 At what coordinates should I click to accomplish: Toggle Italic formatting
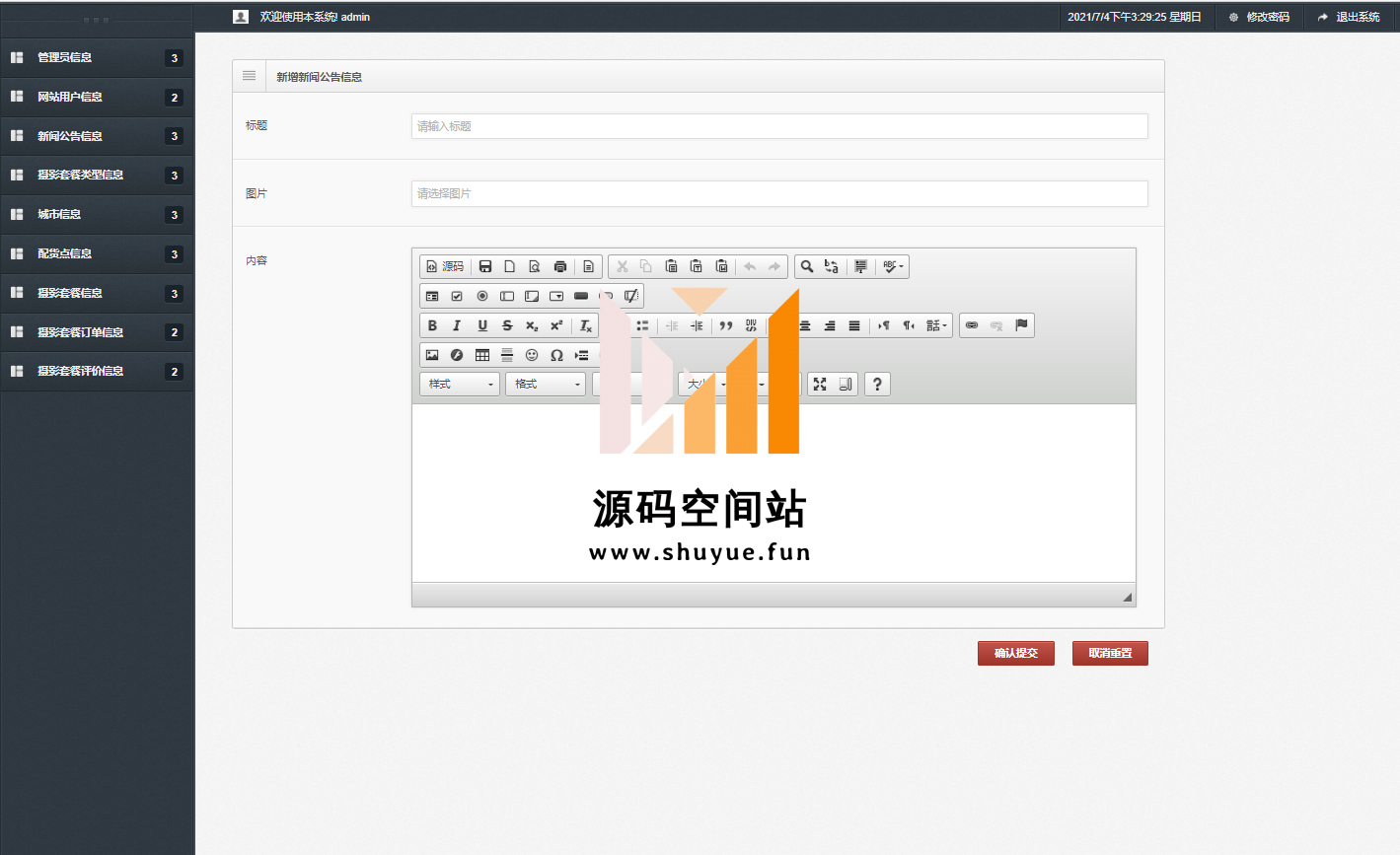457,325
